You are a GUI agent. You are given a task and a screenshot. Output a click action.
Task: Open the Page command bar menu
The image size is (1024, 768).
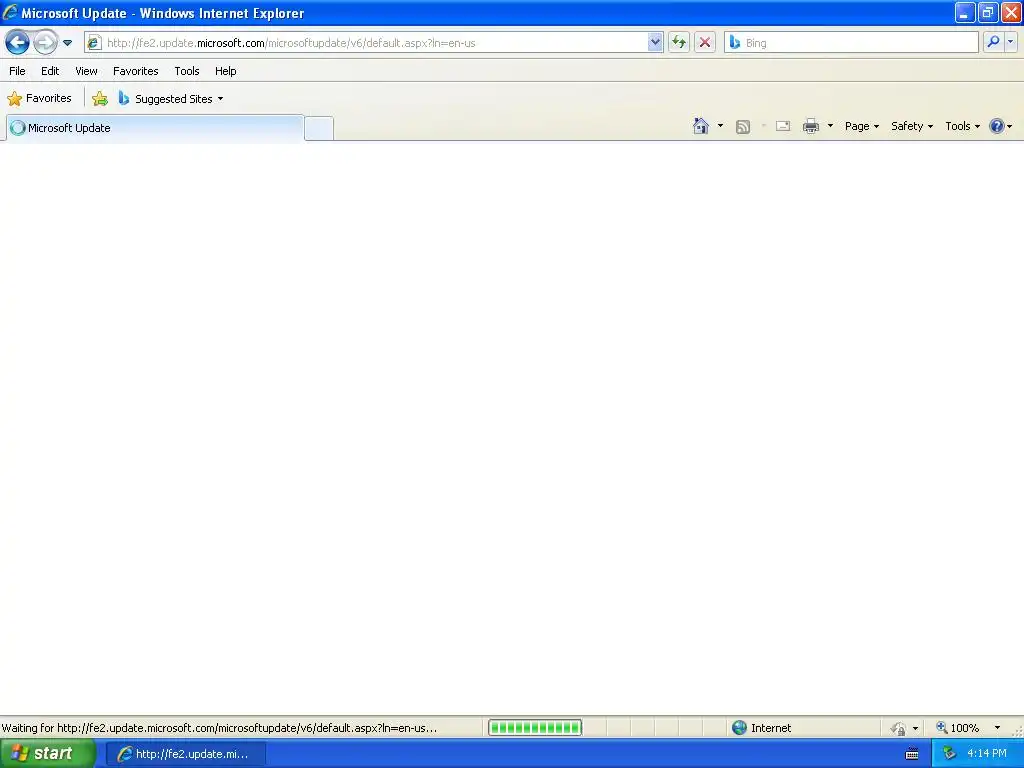coord(862,126)
